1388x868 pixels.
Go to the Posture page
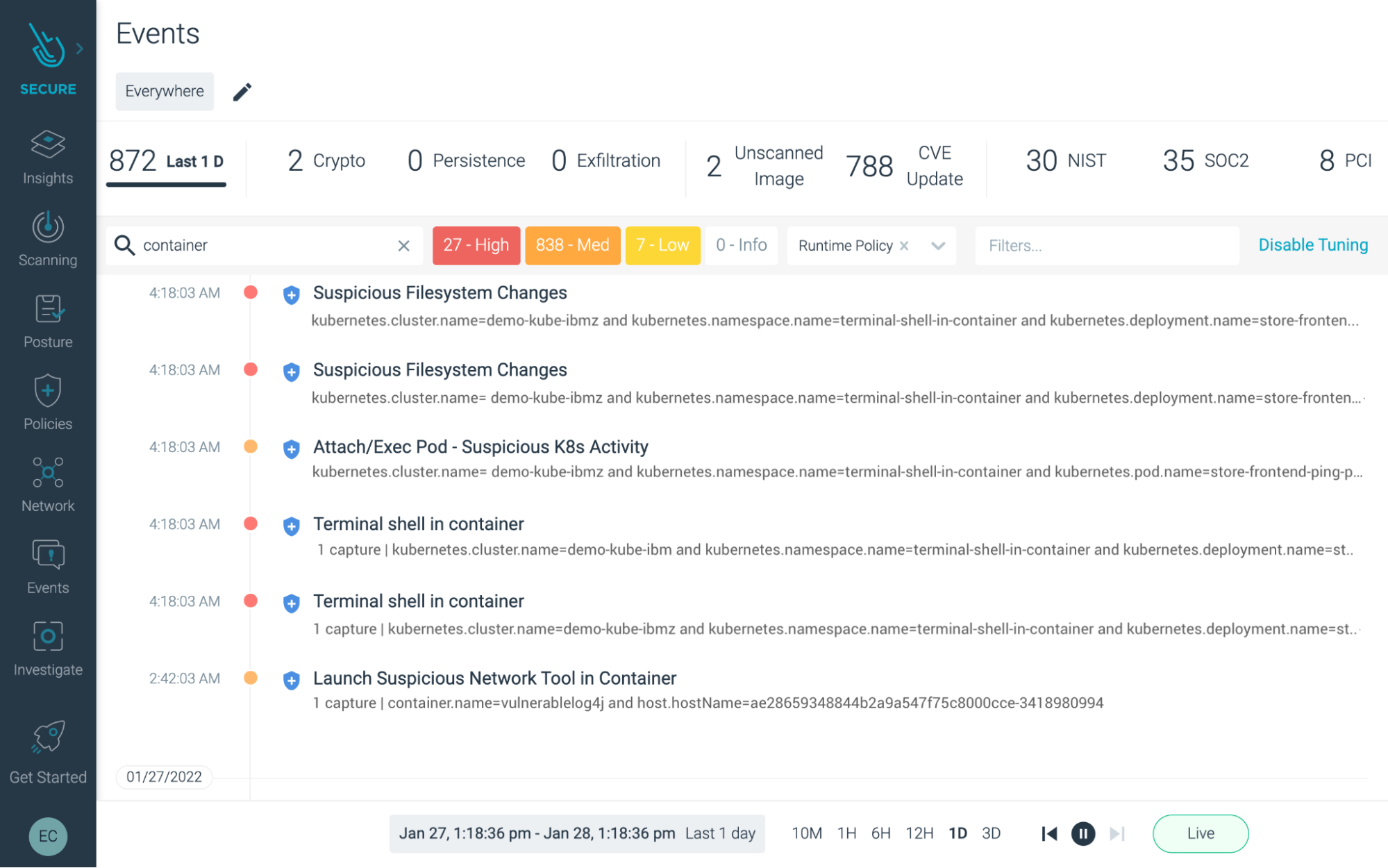click(48, 321)
